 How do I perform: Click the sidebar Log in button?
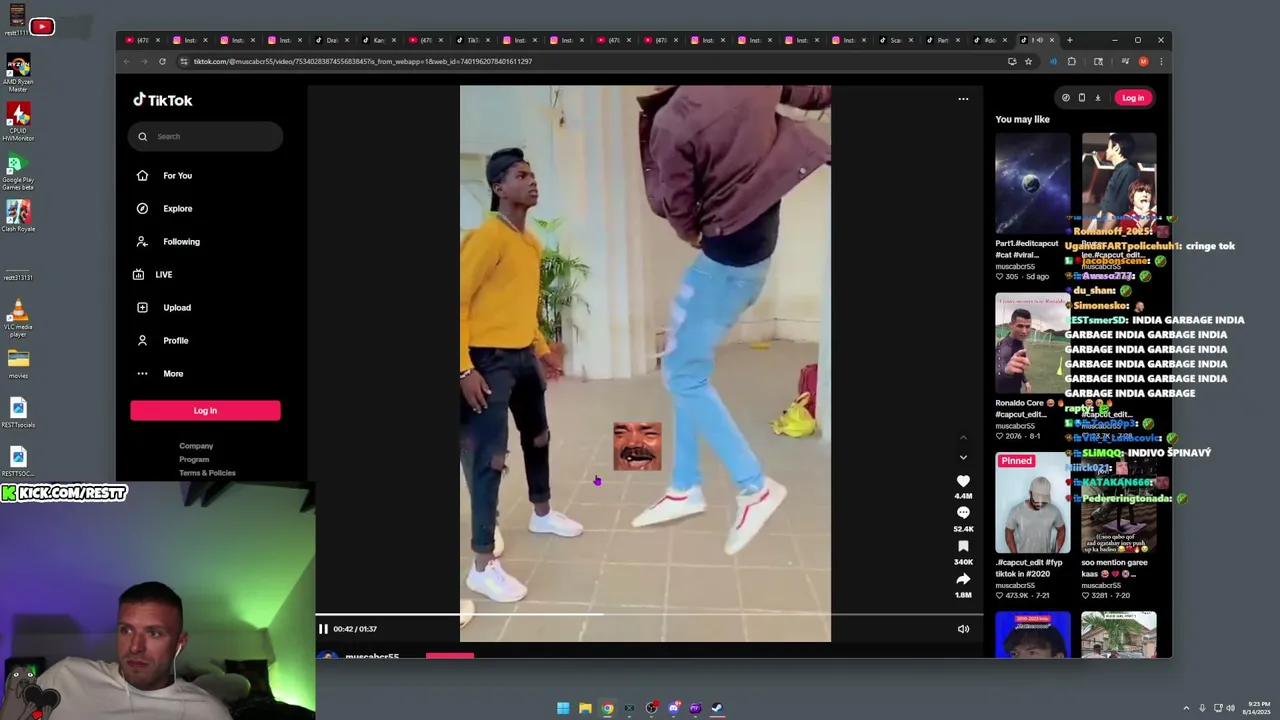pyautogui.click(x=205, y=410)
